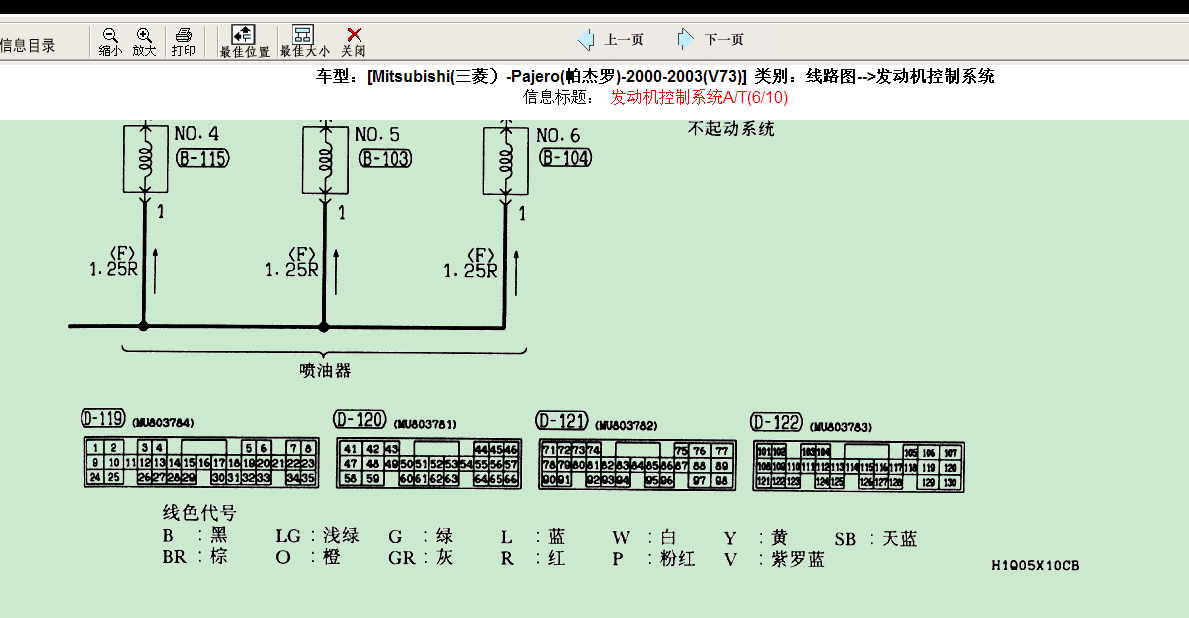Image resolution: width=1189 pixels, height=618 pixels.
Task: Click the LG 浅绿 color code entry
Action: pyautogui.click(x=318, y=535)
